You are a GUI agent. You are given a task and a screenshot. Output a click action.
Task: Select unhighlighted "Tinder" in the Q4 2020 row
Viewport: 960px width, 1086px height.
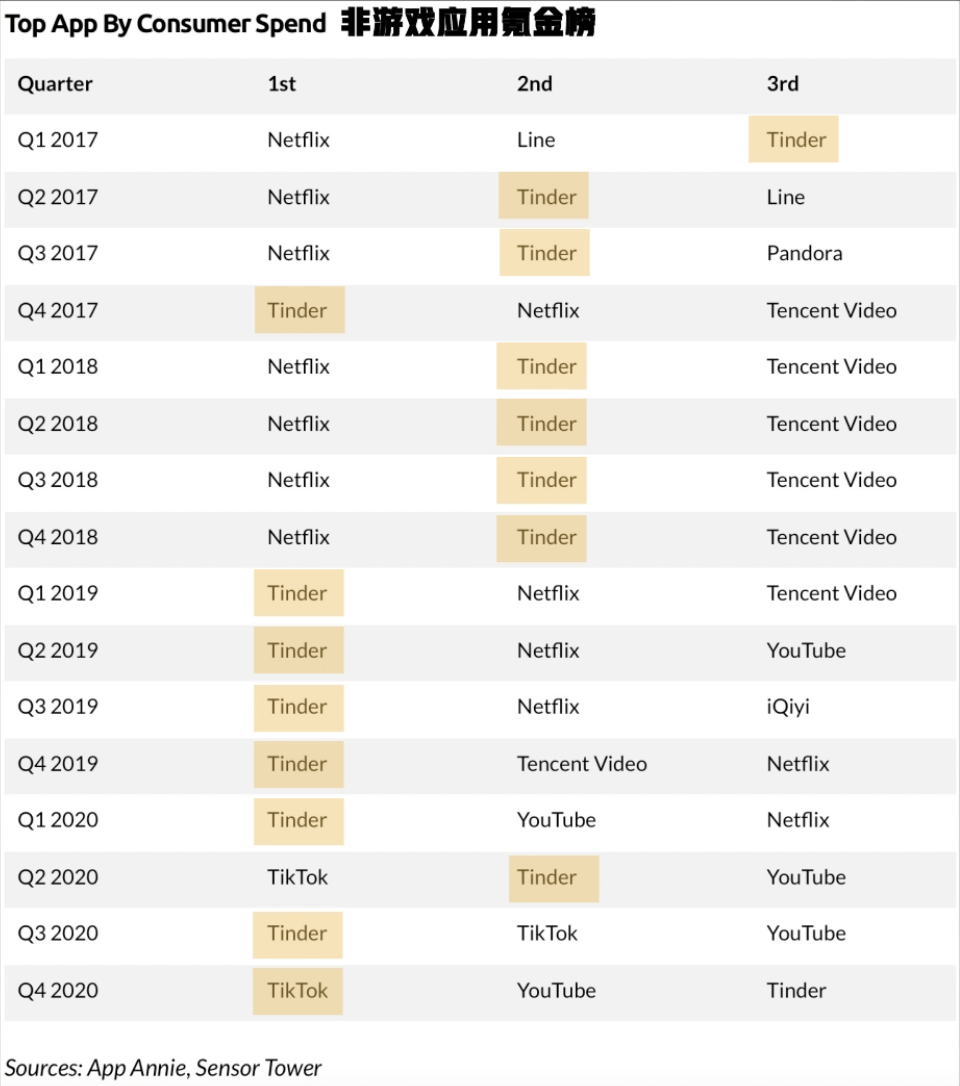point(796,991)
